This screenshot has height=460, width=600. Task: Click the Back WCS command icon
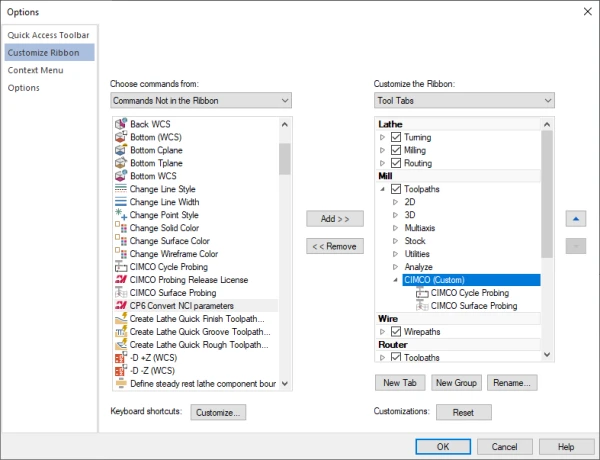click(x=120, y=124)
